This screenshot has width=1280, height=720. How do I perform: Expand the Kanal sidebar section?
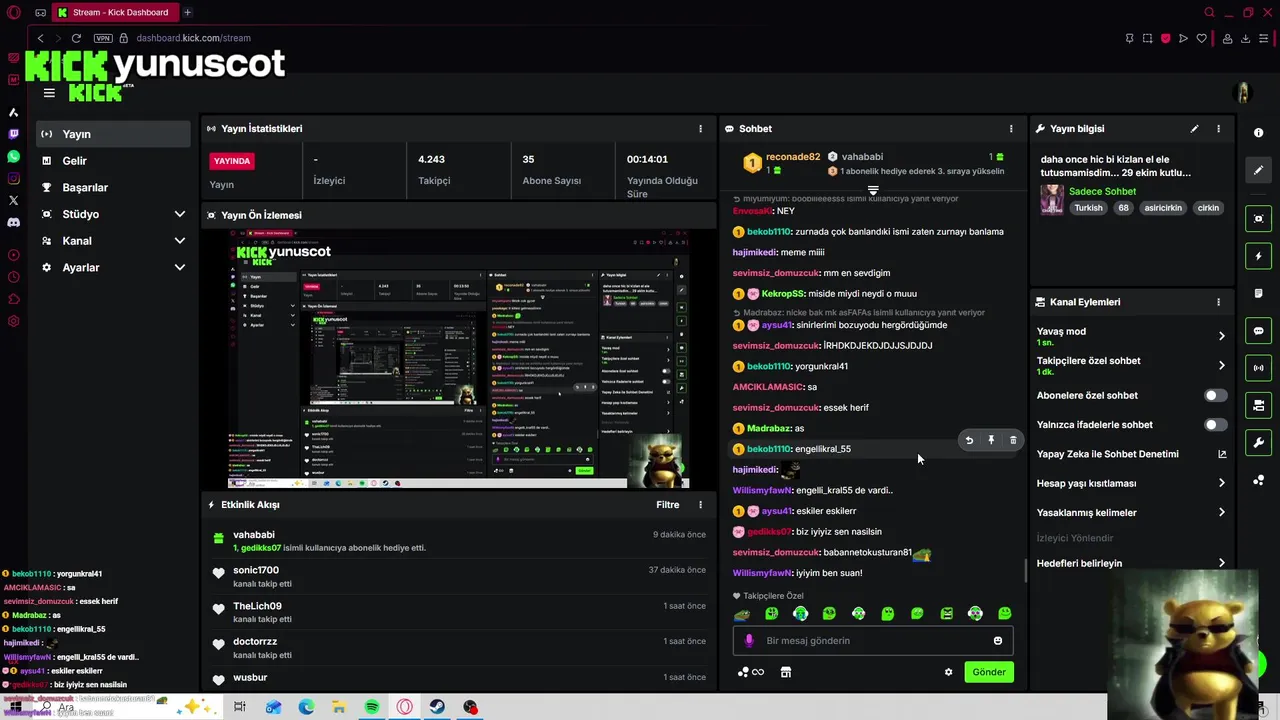(180, 241)
